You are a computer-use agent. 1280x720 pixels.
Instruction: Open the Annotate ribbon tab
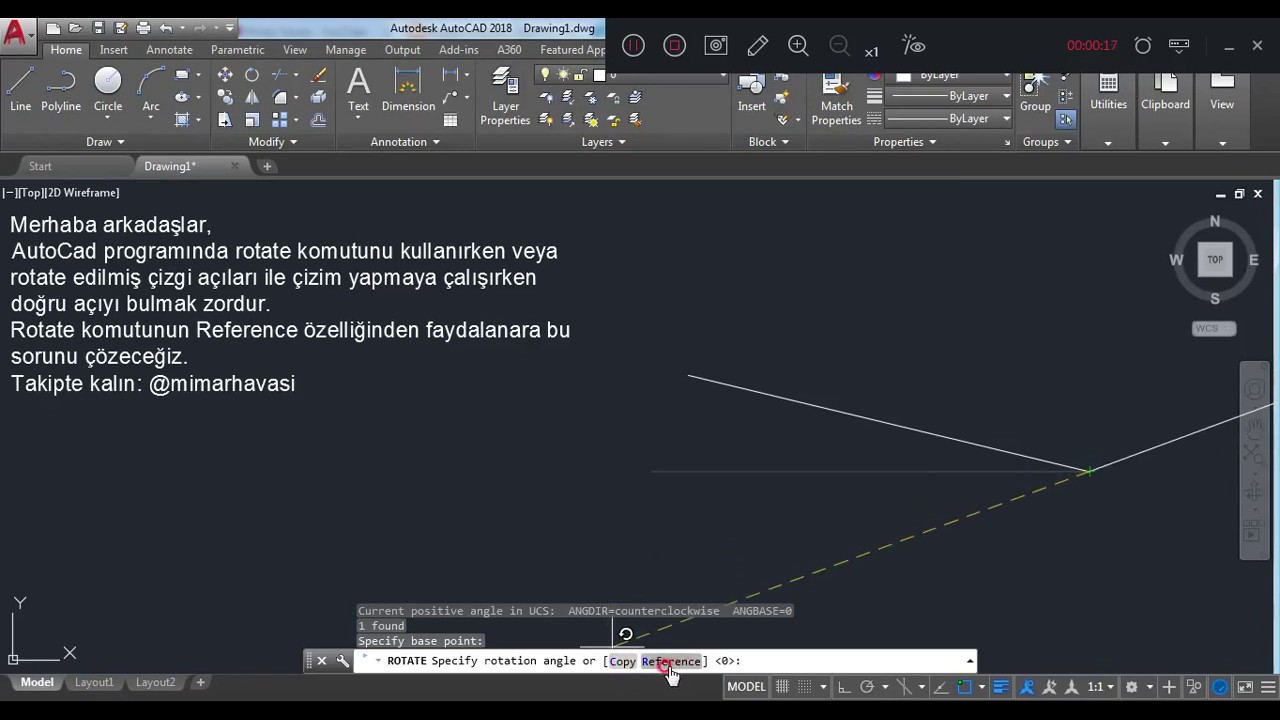point(169,50)
